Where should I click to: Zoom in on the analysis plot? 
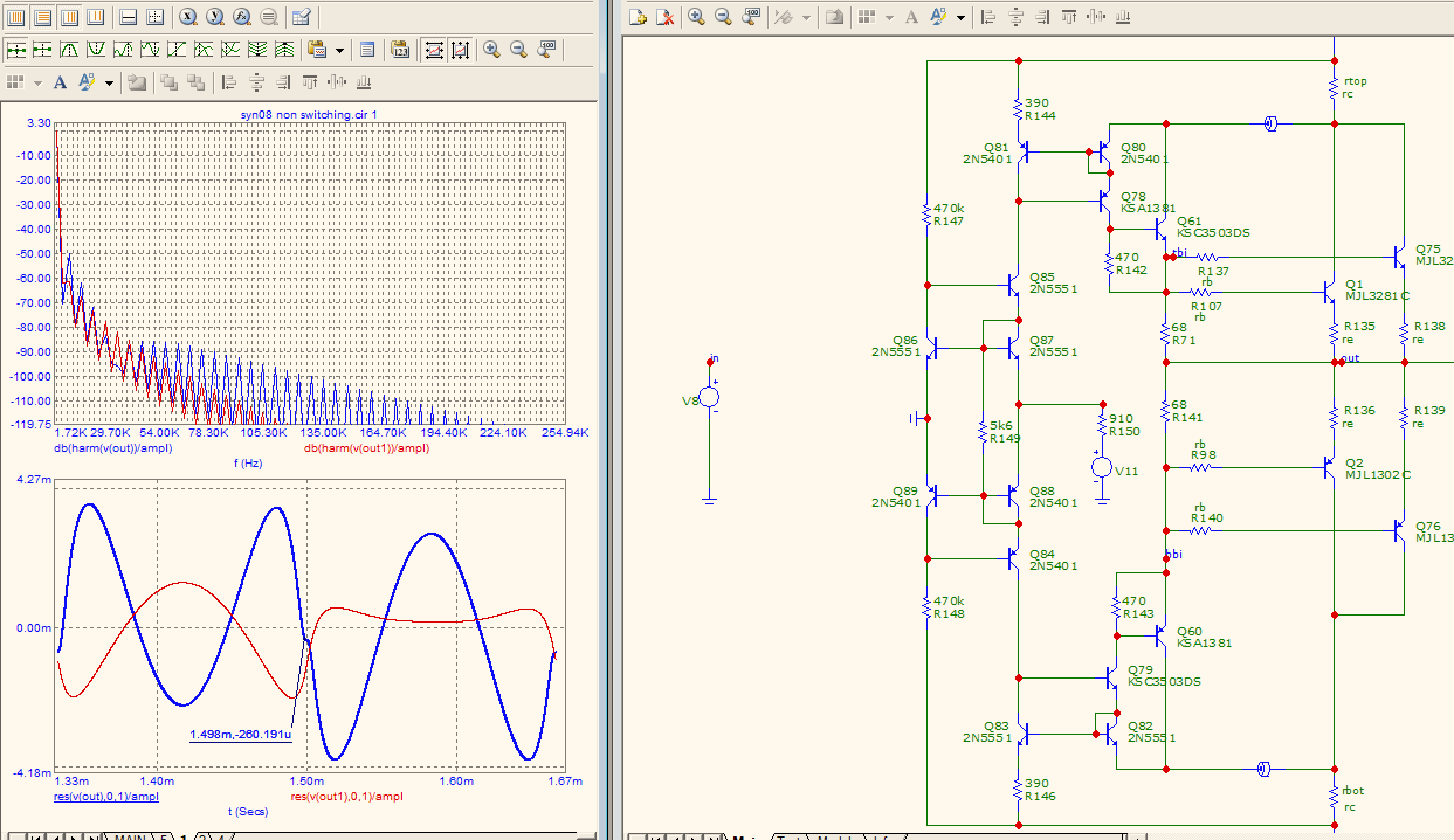[492, 50]
